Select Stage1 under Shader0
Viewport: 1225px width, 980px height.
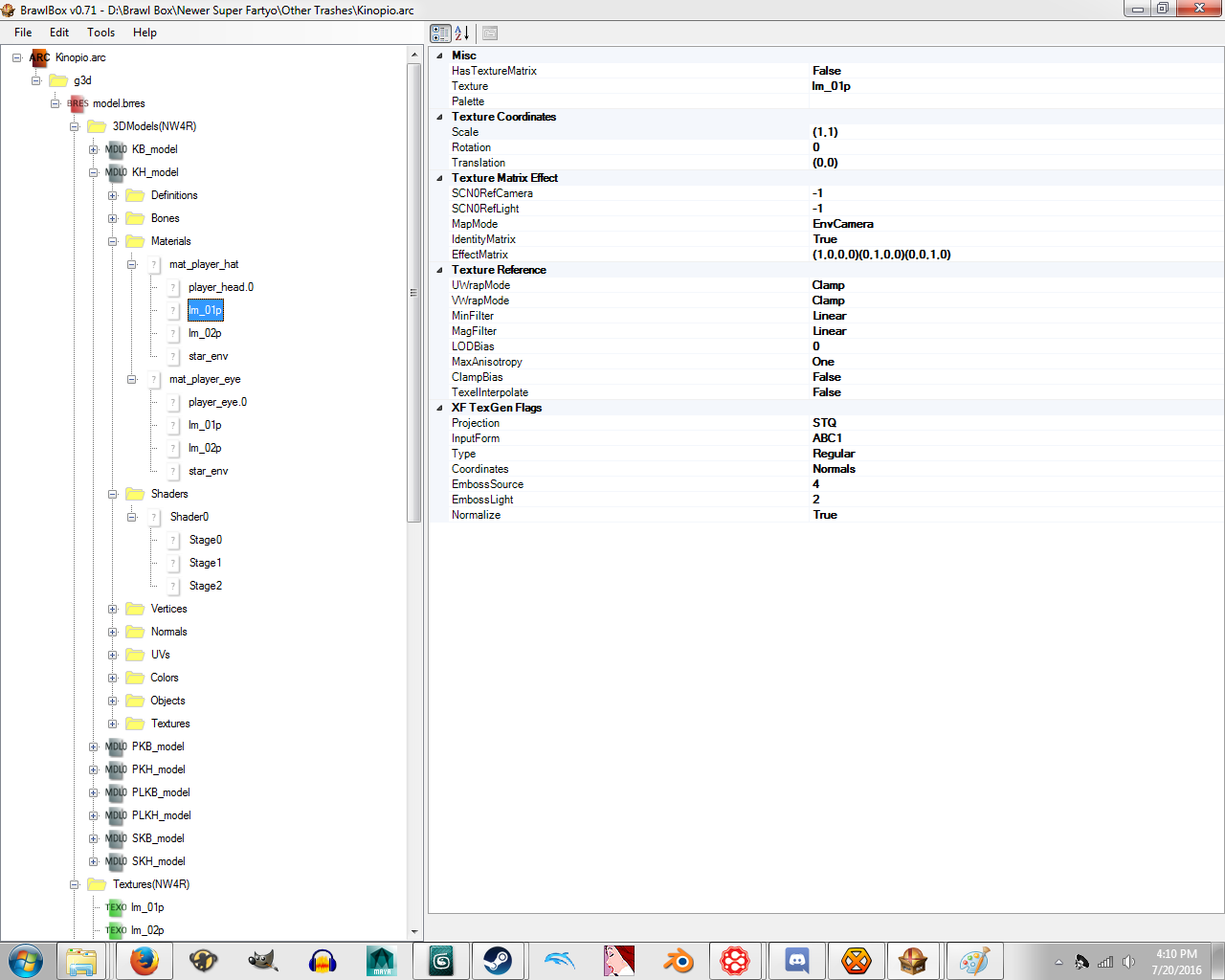click(x=205, y=563)
